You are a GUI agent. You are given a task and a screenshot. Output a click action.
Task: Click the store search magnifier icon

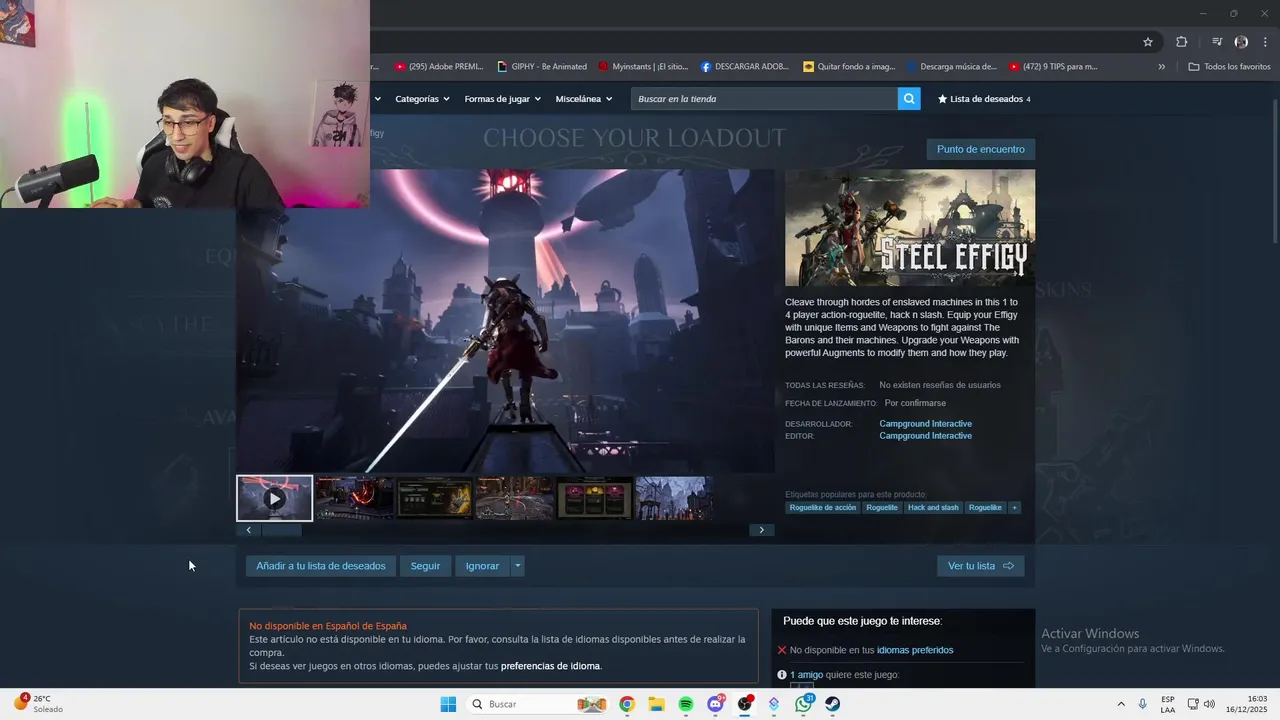pyautogui.click(x=909, y=98)
